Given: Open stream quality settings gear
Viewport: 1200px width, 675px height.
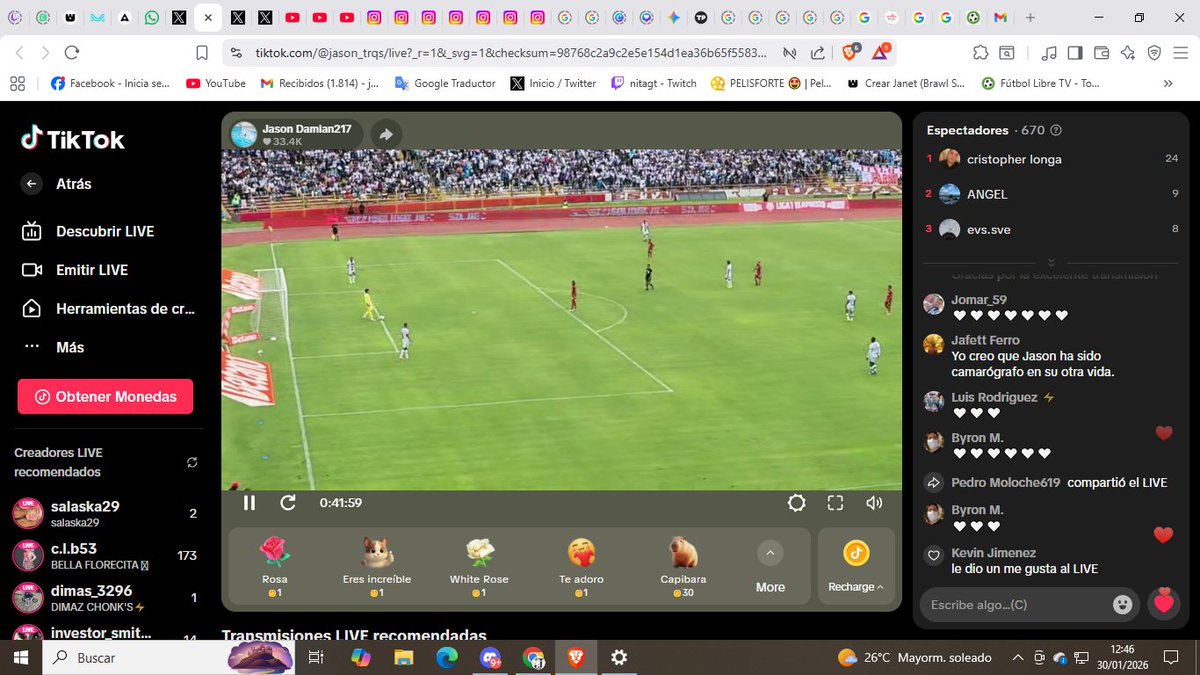Looking at the screenshot, I should 796,503.
